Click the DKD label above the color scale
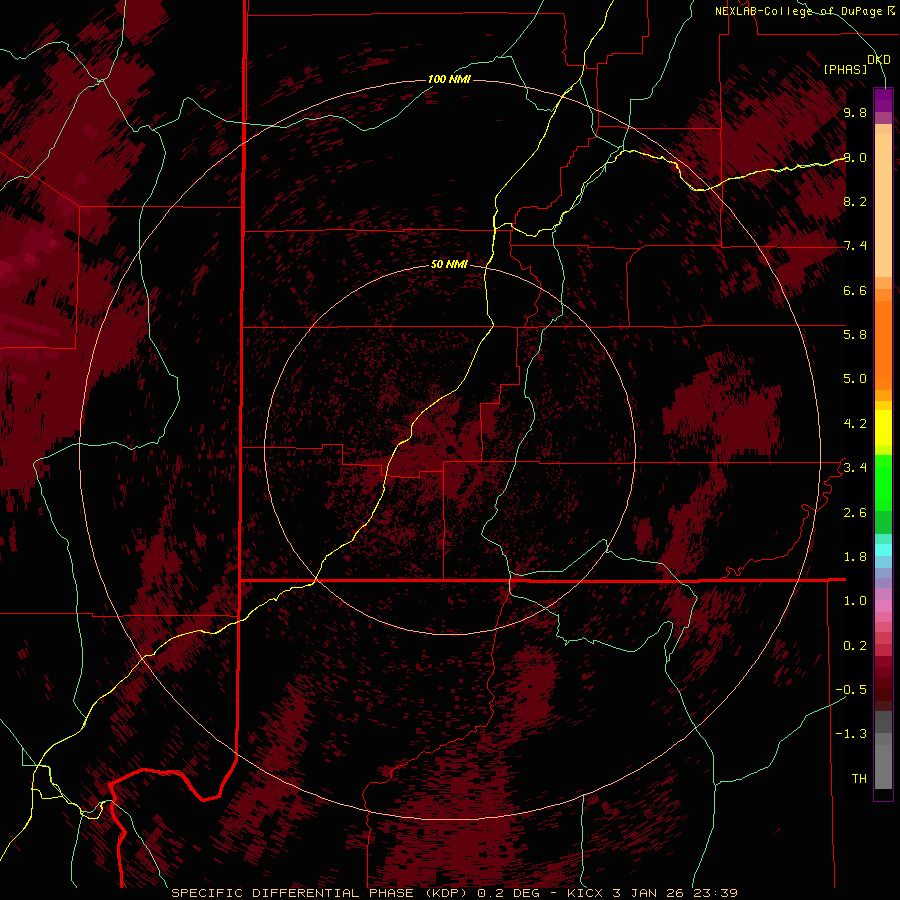Image resolution: width=900 pixels, height=900 pixels. coord(879,60)
